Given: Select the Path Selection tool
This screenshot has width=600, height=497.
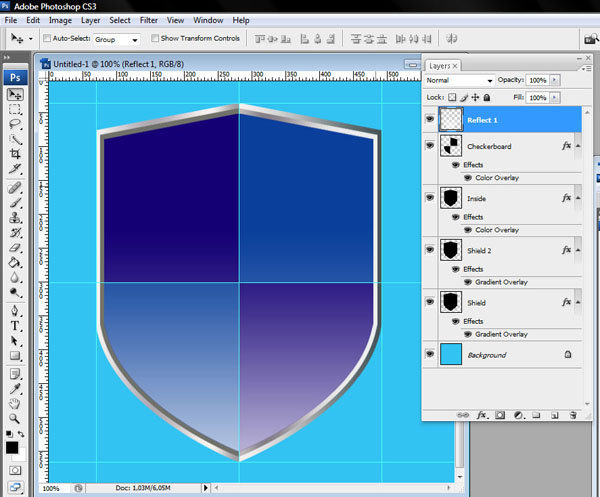Looking at the screenshot, I should [15, 341].
